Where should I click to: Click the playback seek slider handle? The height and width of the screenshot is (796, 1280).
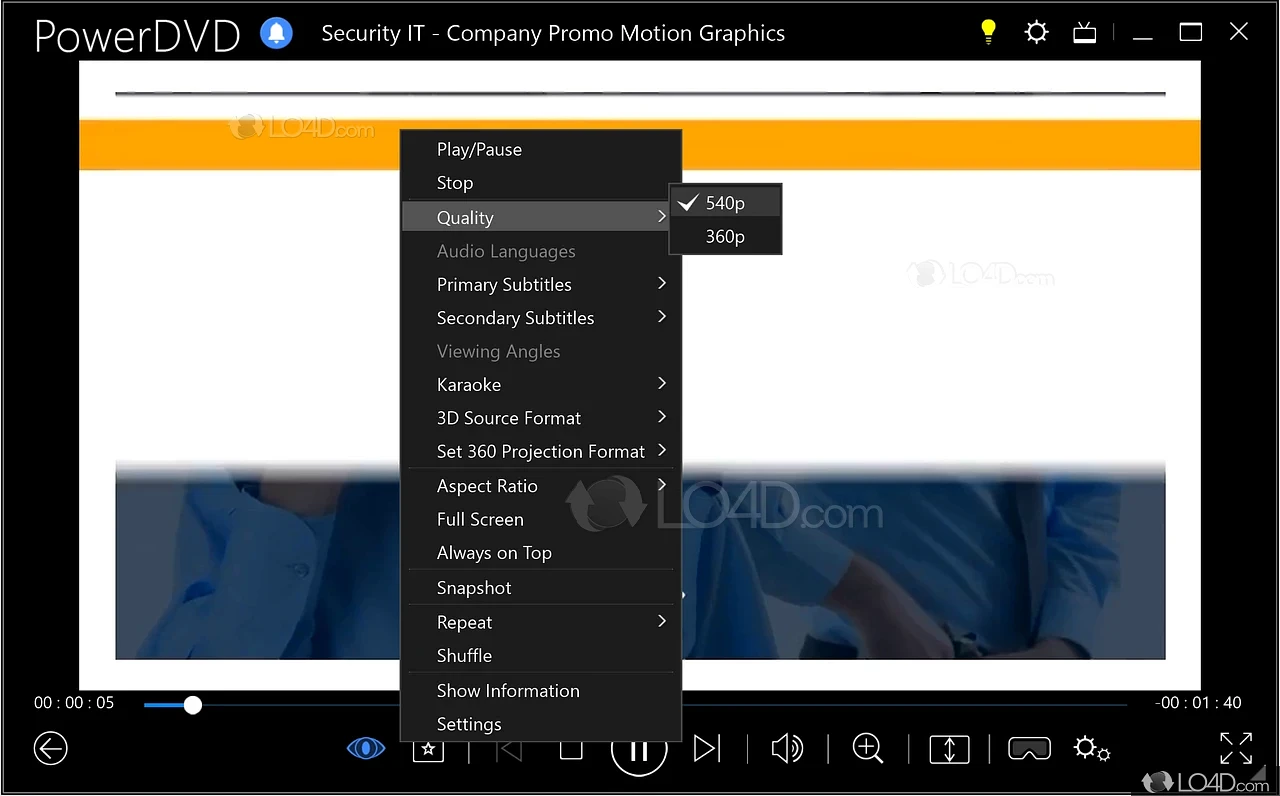(193, 705)
